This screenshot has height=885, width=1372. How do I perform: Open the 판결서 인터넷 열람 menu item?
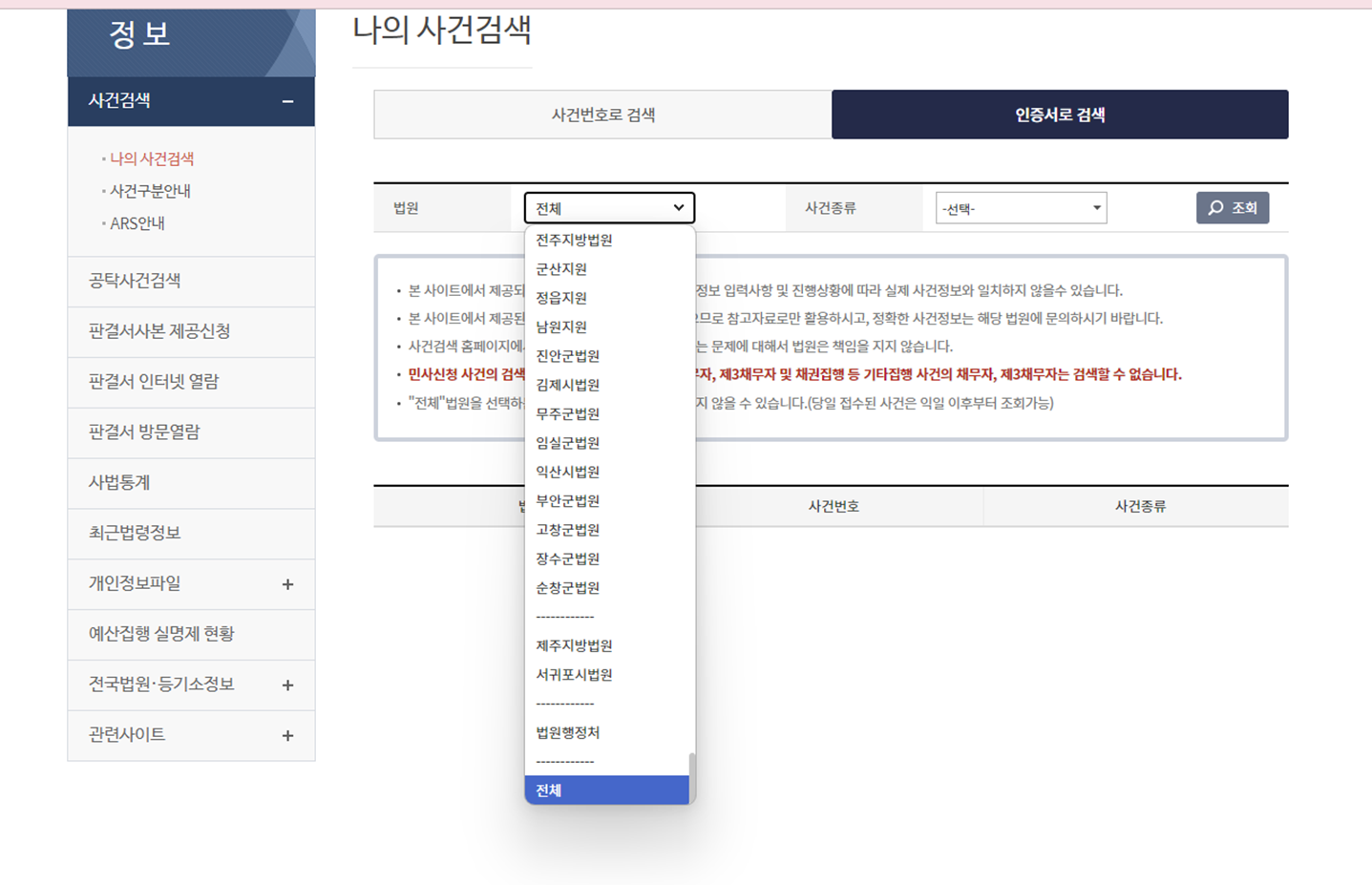[152, 382]
